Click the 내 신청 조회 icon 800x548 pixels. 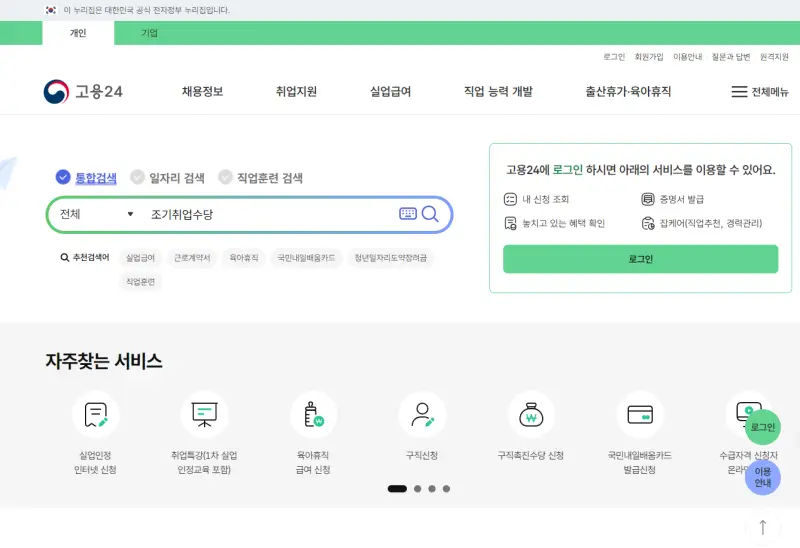510,199
